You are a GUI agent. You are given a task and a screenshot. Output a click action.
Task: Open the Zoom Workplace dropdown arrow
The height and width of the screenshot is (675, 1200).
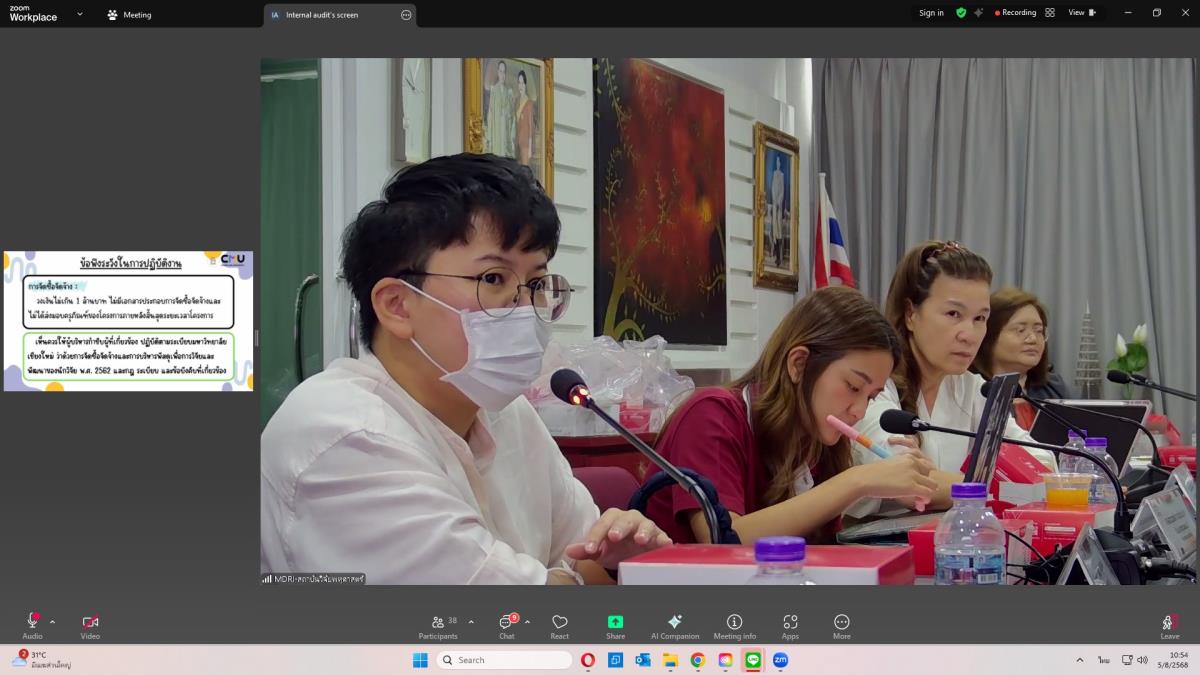(x=80, y=14)
